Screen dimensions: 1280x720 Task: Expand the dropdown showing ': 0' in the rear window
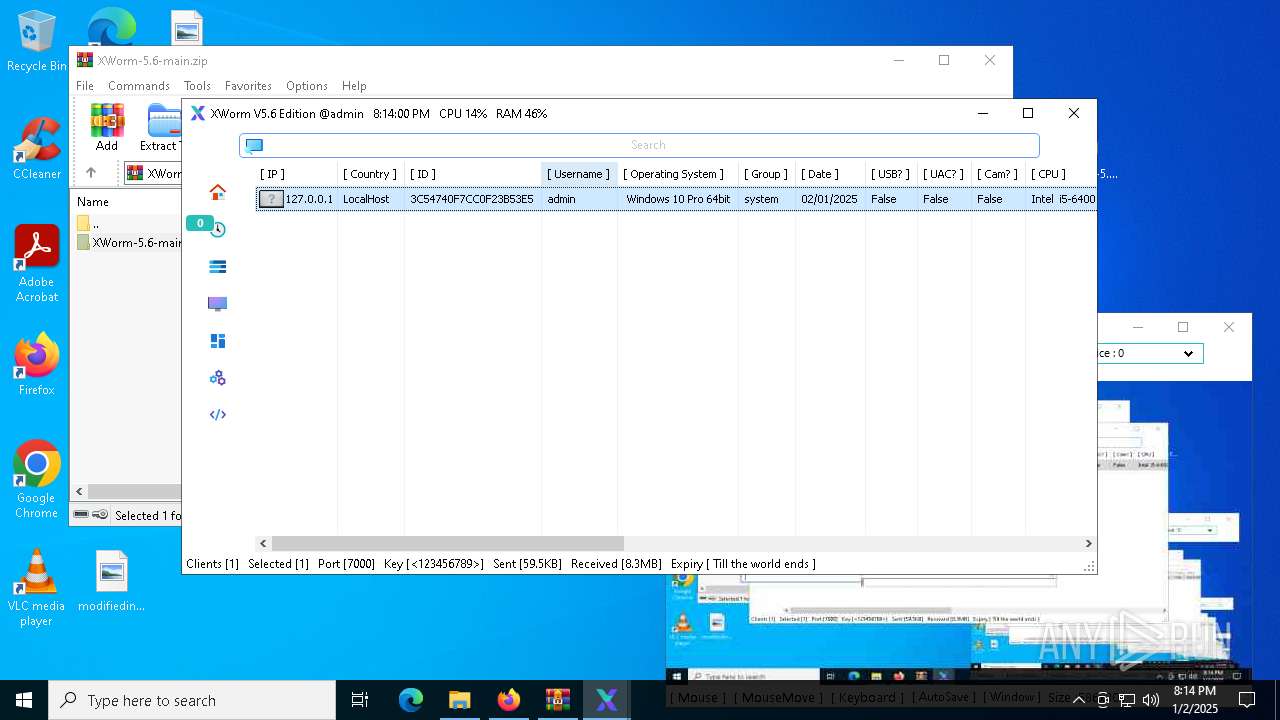(x=1188, y=353)
